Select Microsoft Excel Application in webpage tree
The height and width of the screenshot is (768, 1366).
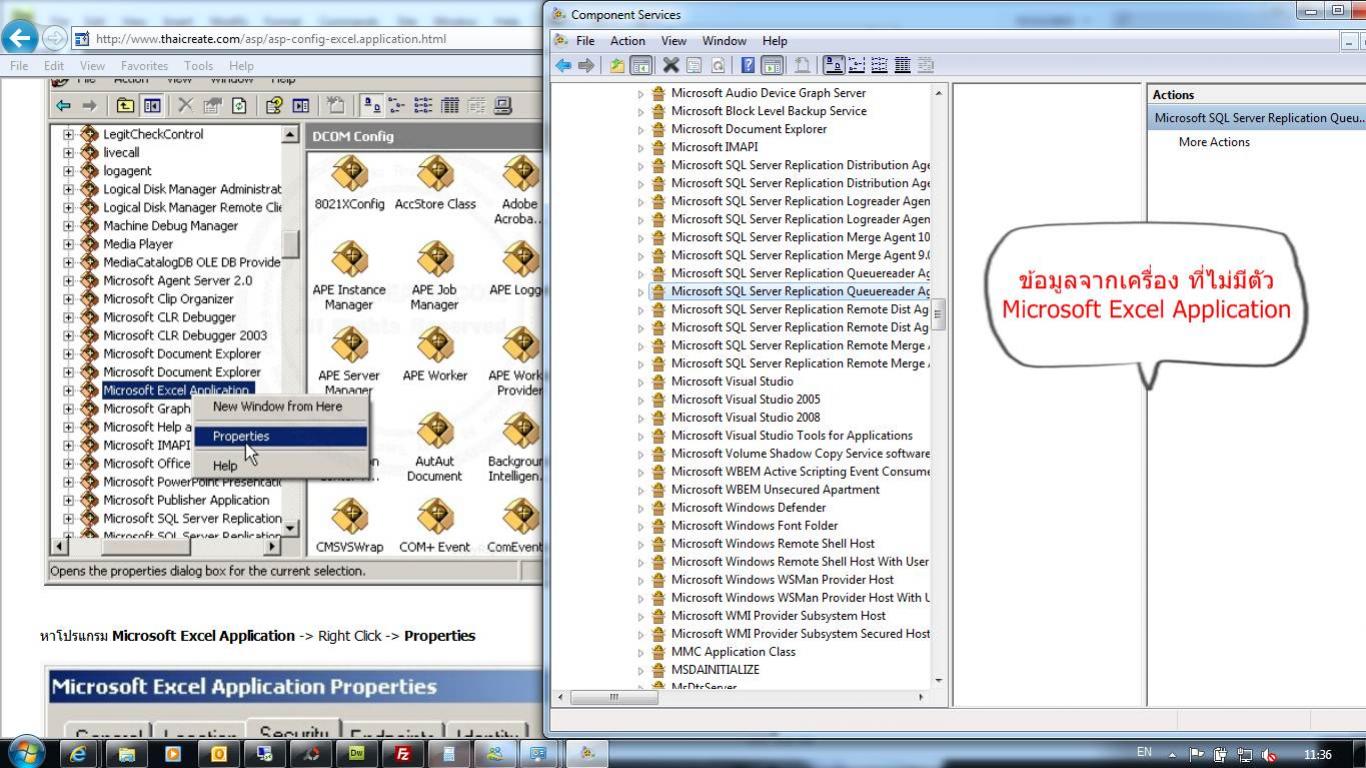[177, 390]
